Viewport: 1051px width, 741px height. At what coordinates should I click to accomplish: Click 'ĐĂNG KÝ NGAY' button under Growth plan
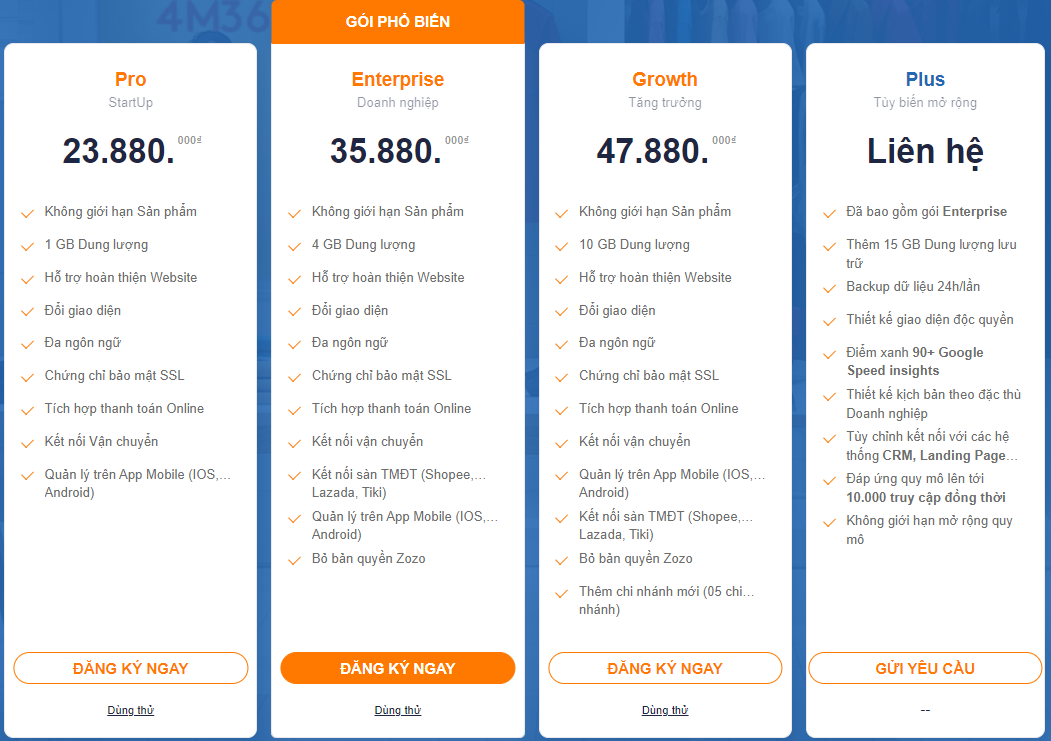pos(665,668)
